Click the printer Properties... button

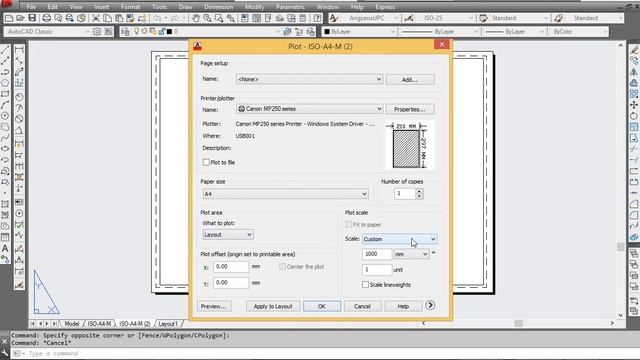pos(410,109)
